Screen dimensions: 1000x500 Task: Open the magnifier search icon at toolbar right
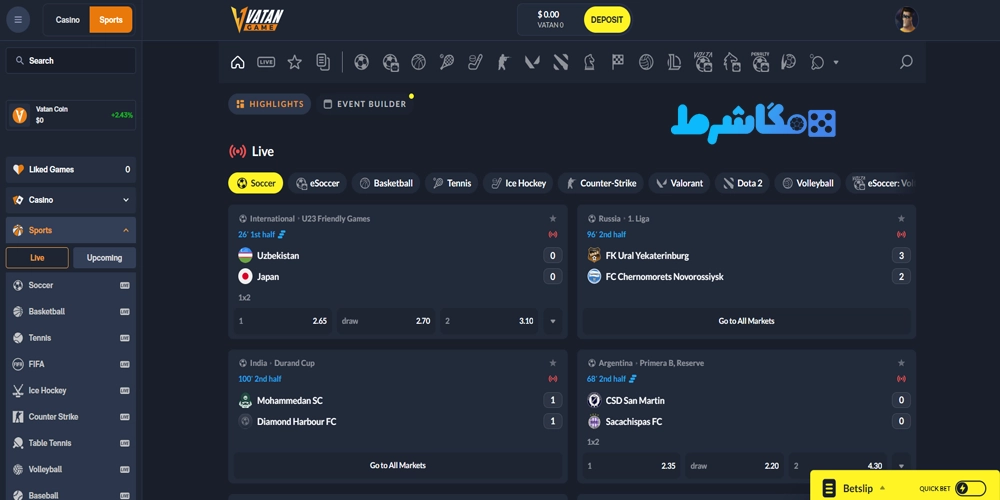906,62
